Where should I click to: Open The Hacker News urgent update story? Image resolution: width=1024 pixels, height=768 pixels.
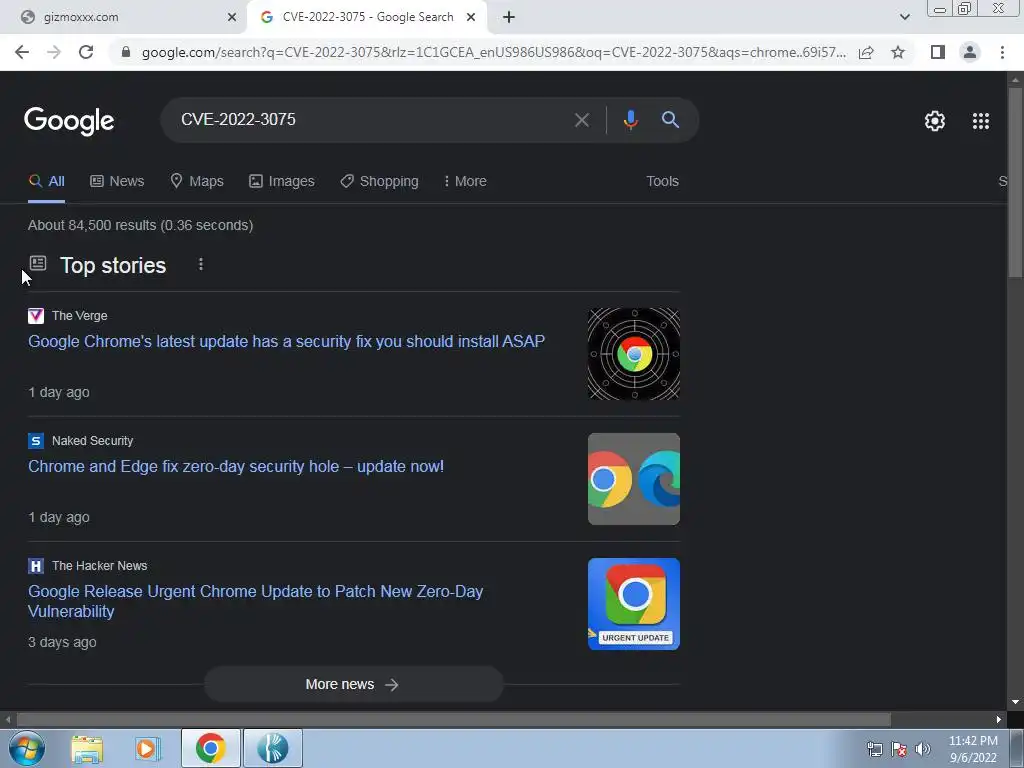click(x=255, y=601)
